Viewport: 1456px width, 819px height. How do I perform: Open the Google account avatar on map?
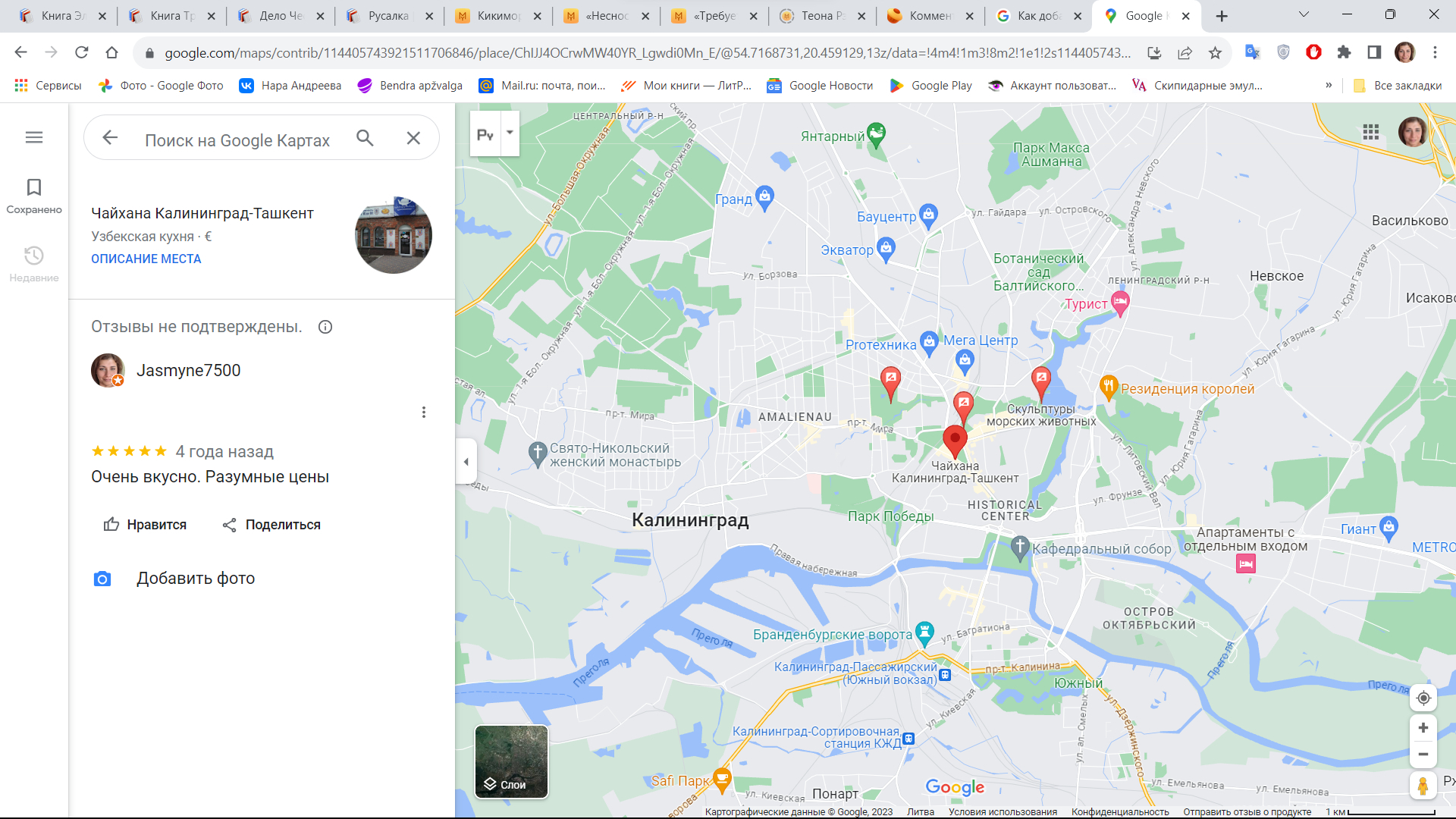click(1413, 132)
